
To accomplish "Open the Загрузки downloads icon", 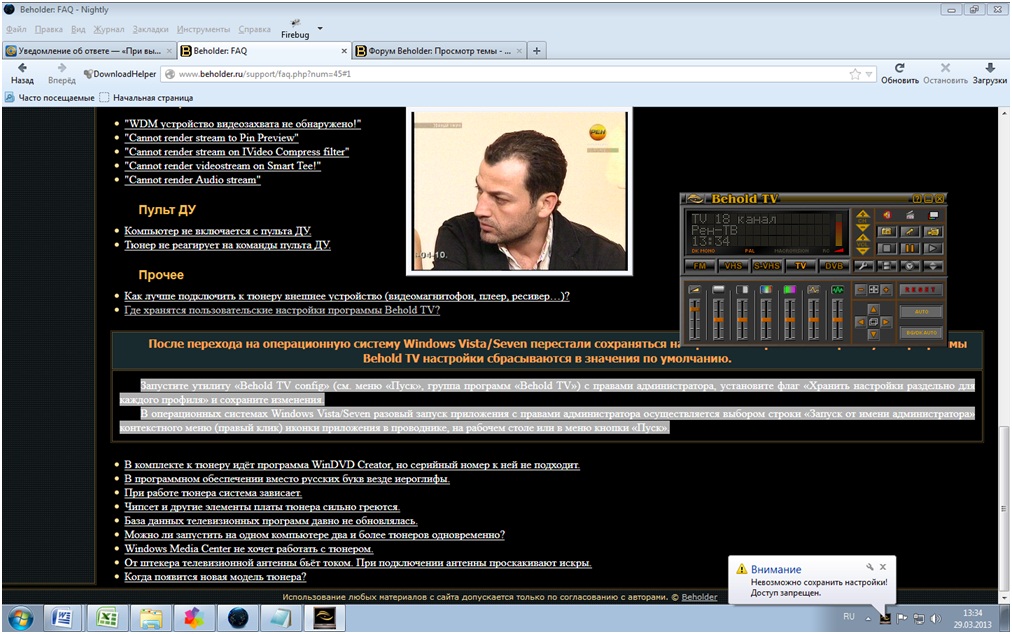I will tap(989, 69).
